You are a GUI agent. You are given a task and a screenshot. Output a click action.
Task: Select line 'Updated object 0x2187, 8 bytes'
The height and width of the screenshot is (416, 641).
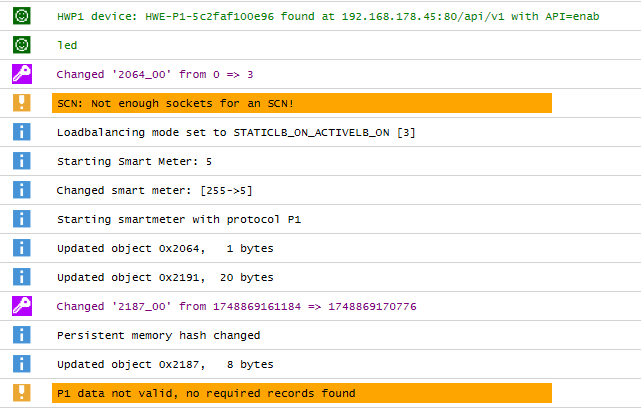165,365
